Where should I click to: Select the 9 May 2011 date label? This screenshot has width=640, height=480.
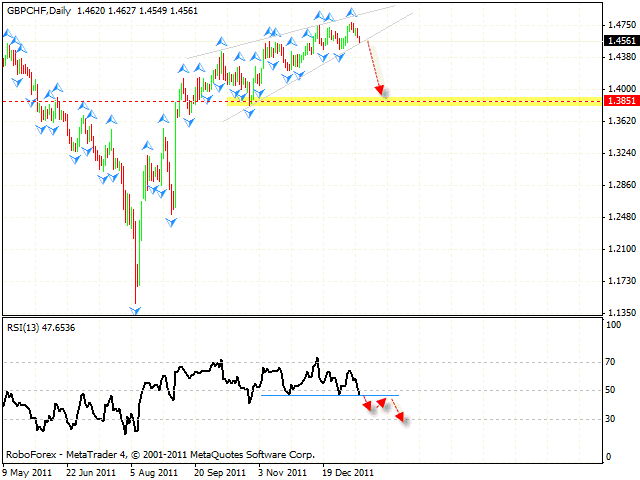(x=28, y=471)
